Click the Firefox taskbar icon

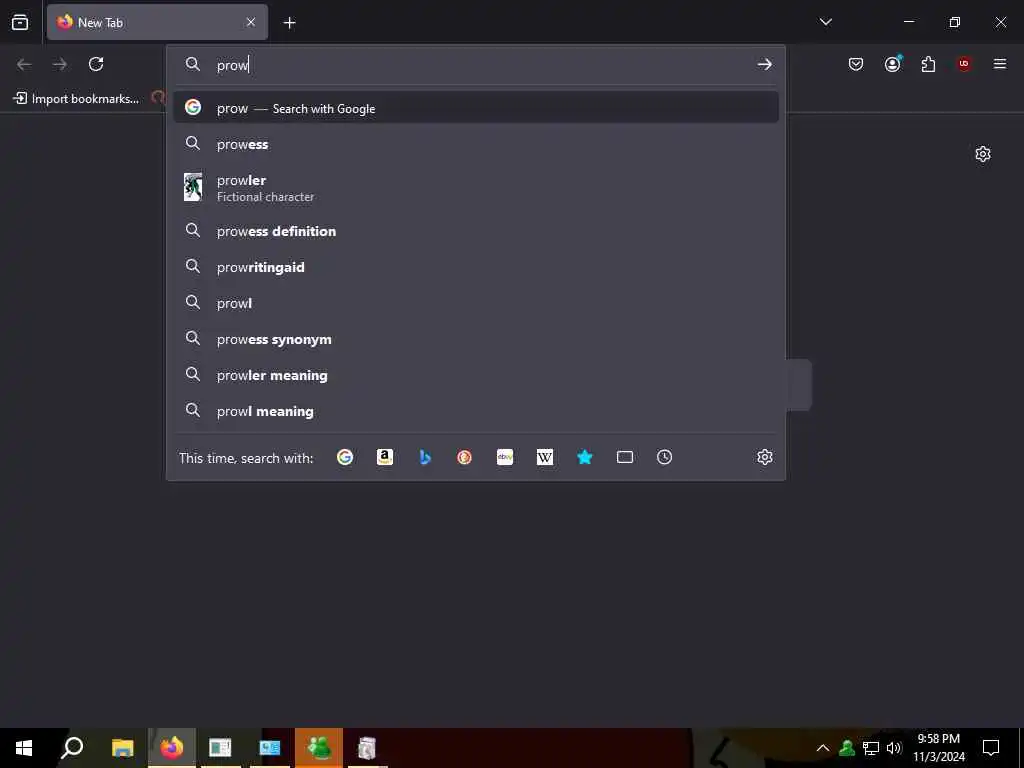(172, 748)
